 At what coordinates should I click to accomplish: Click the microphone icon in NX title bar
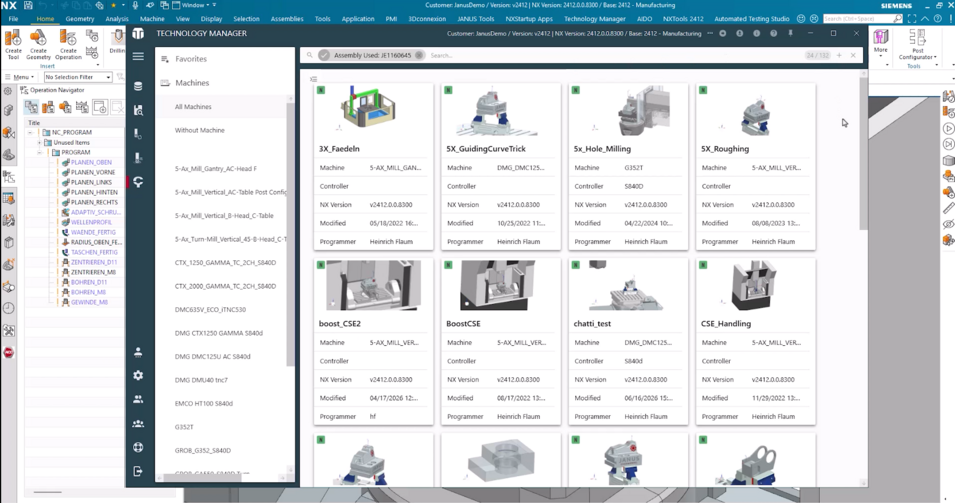tap(135, 5)
